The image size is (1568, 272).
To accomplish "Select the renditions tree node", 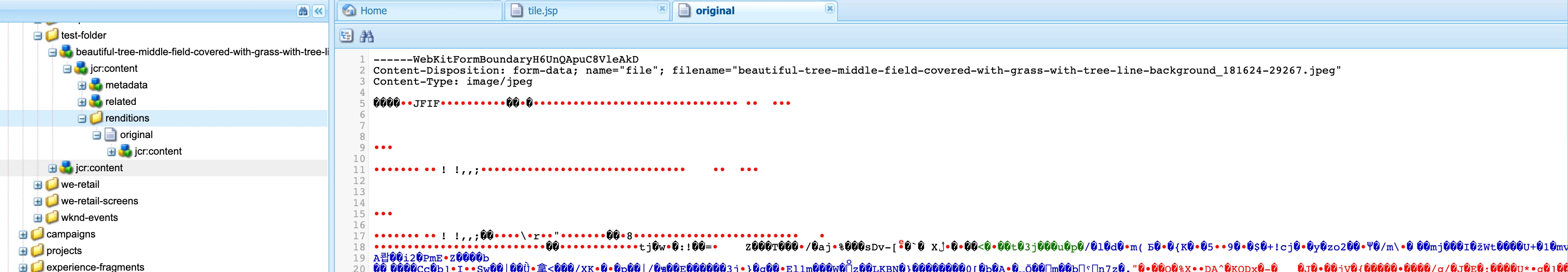I will [127, 118].
